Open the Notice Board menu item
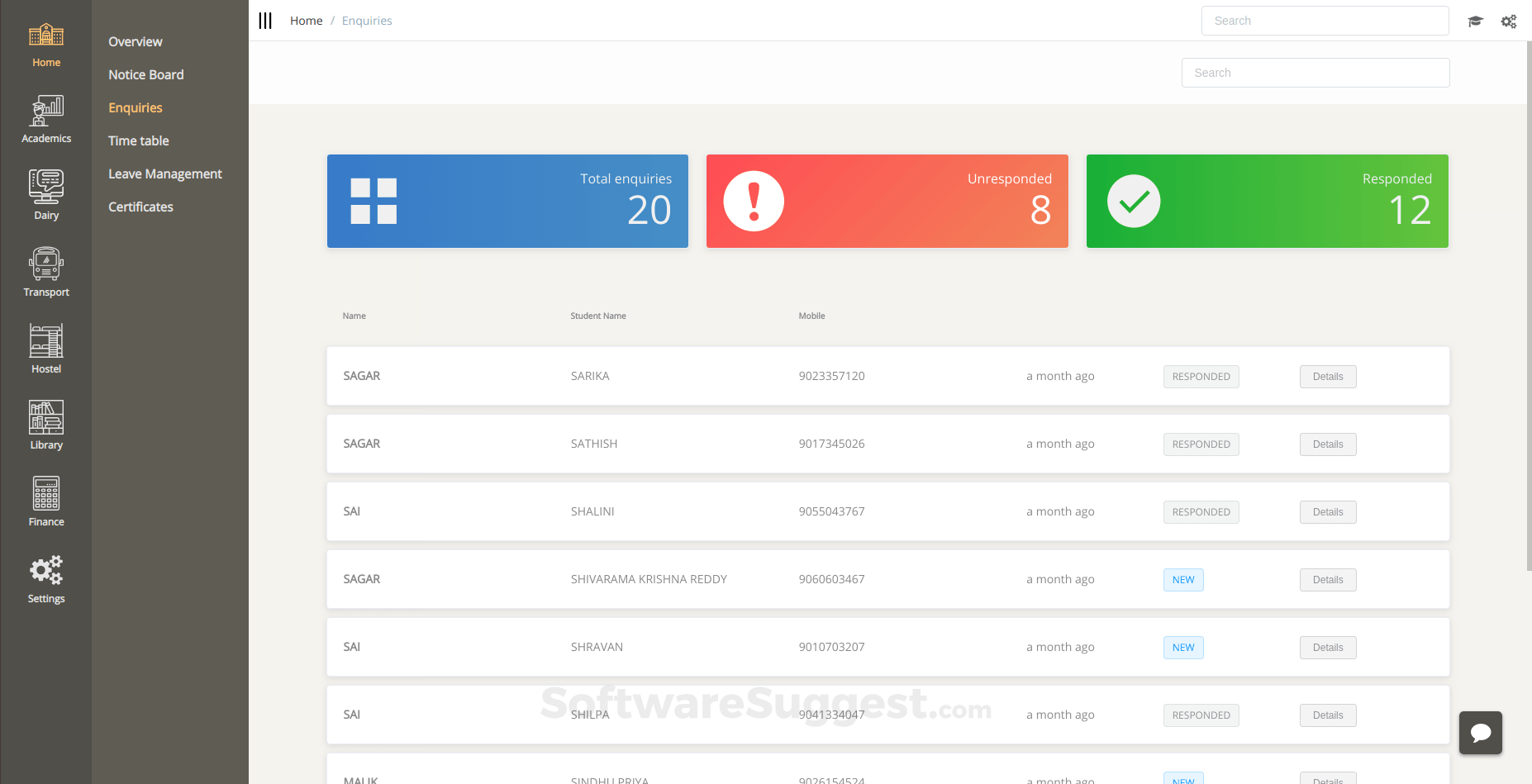 pos(146,75)
